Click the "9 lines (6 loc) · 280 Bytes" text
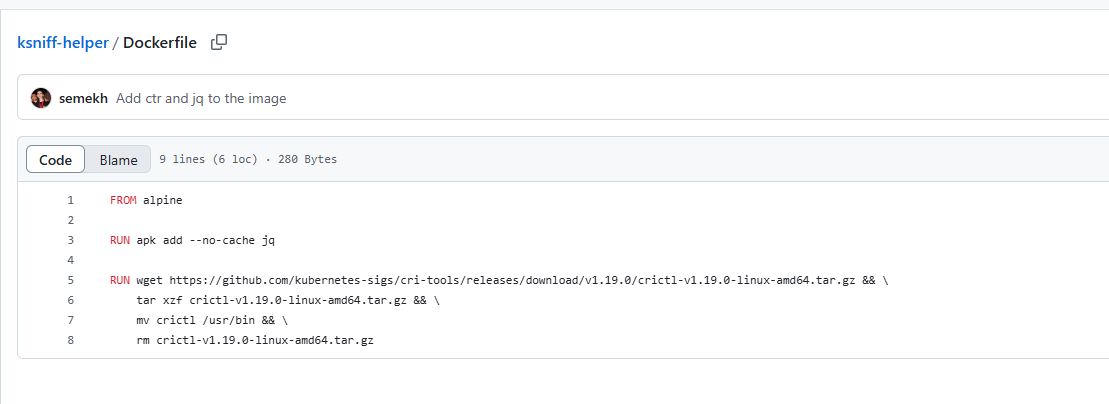Screen dimensions: 1109x404 click(248, 159)
